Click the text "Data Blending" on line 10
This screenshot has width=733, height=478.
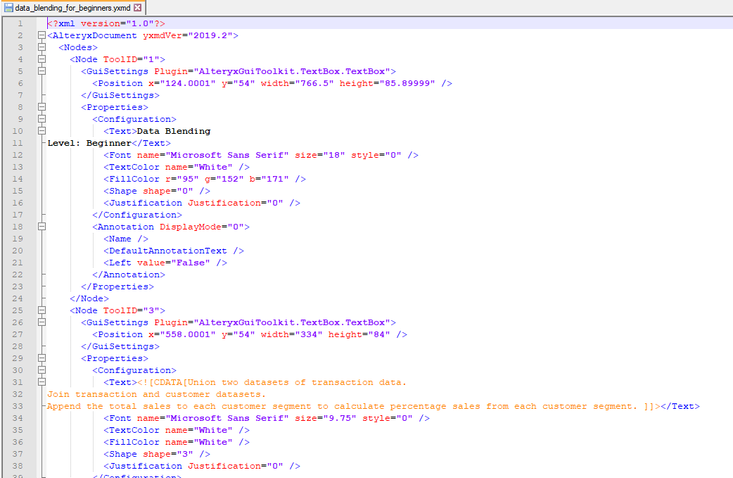tap(174, 131)
